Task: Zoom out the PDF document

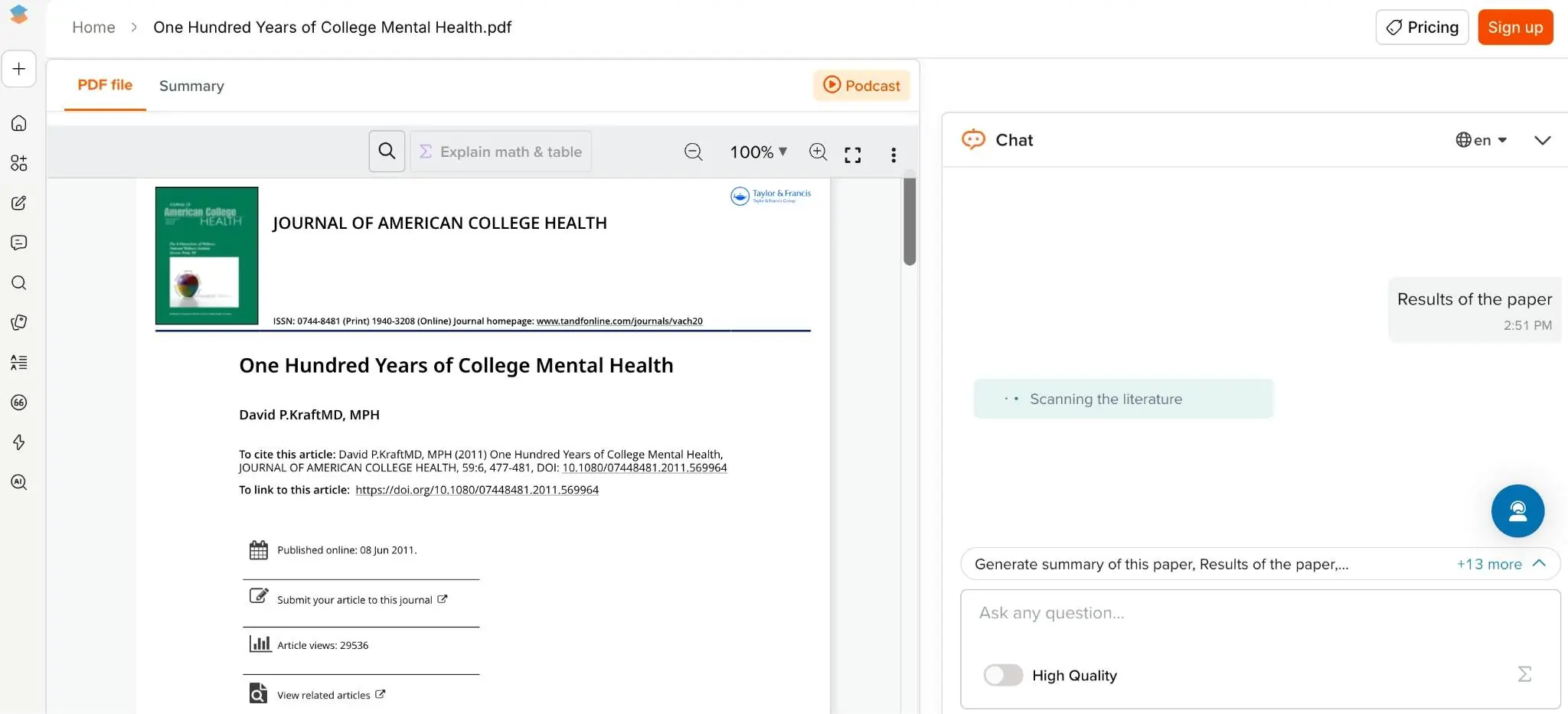Action: tap(693, 152)
